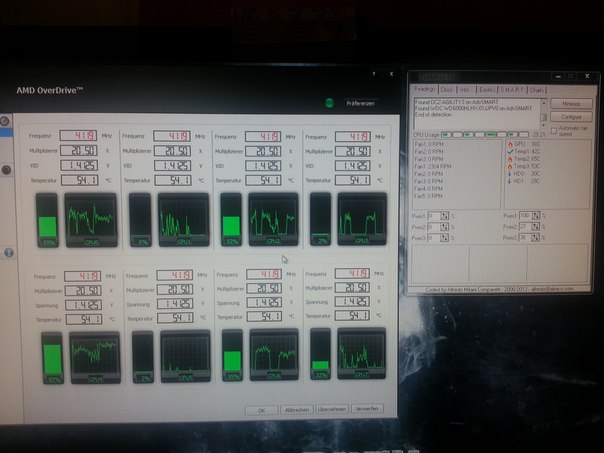Click the CPU2 usage bar showing 52%
The image size is (604, 453).
click(x=231, y=220)
